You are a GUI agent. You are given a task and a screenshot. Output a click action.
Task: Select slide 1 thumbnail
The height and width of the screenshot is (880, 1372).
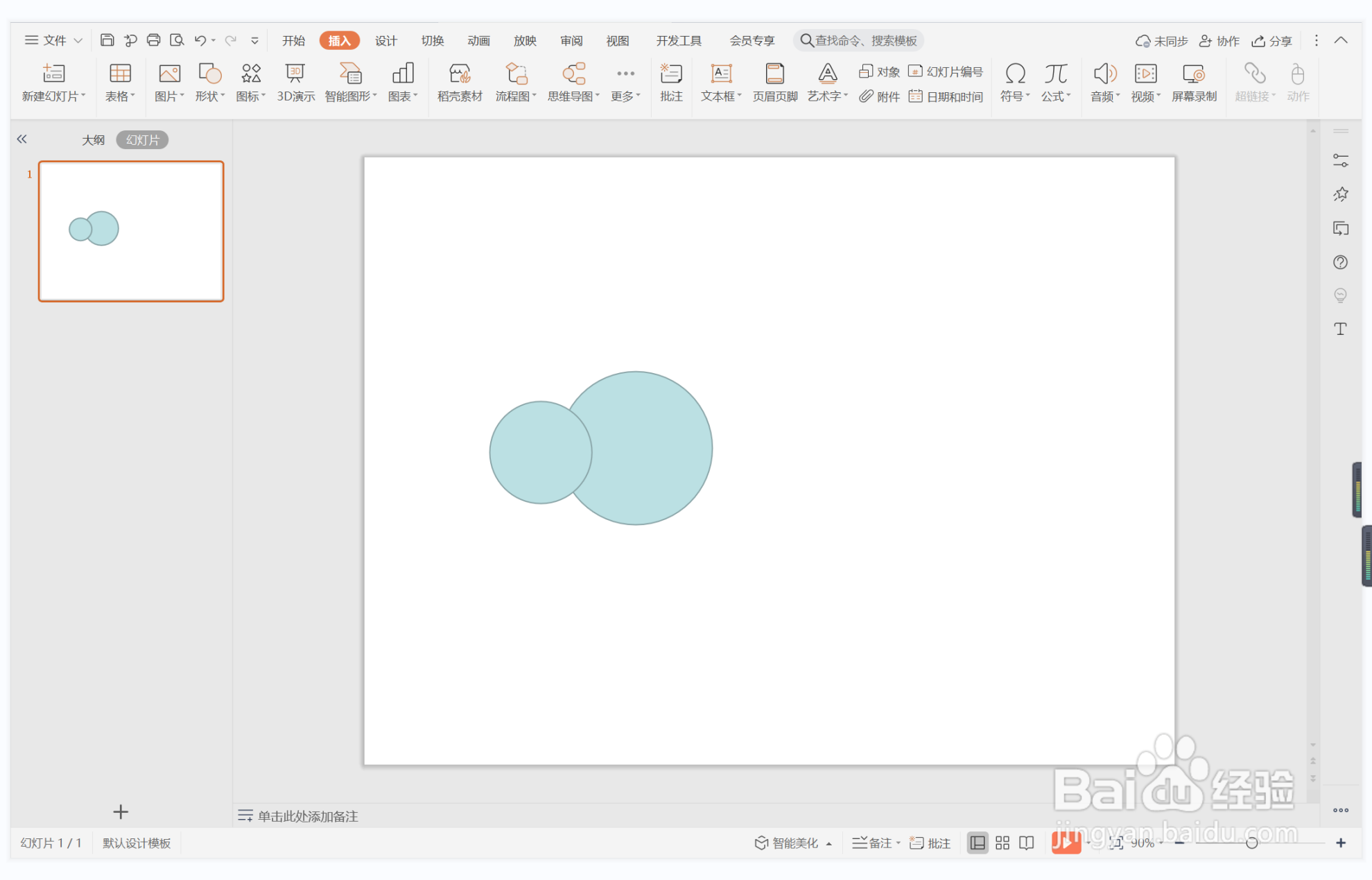coord(131,231)
